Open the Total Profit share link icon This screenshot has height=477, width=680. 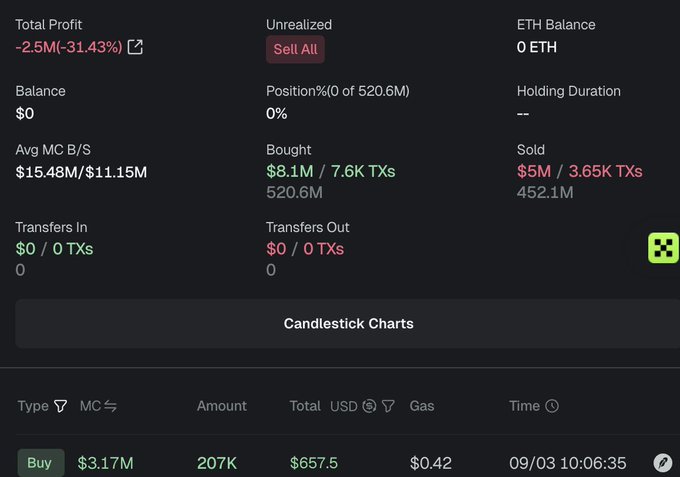pyautogui.click(x=135, y=47)
